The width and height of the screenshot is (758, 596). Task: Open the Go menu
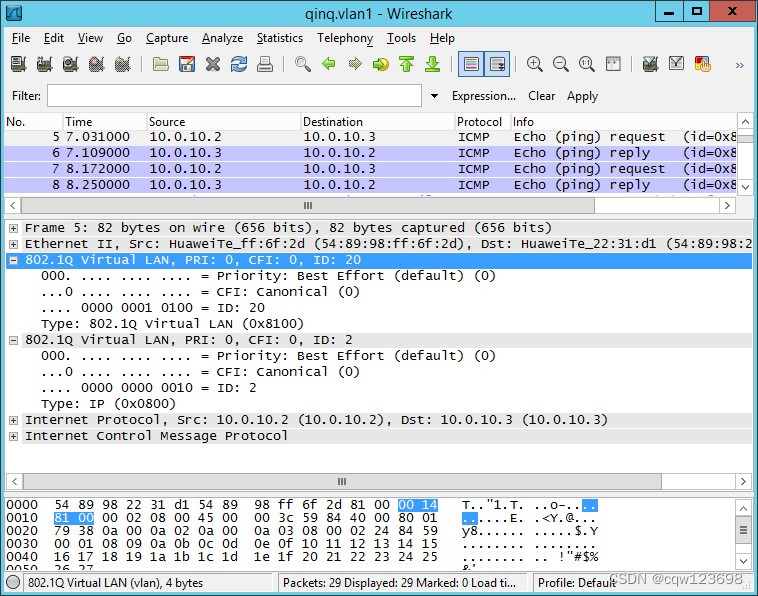(x=124, y=38)
